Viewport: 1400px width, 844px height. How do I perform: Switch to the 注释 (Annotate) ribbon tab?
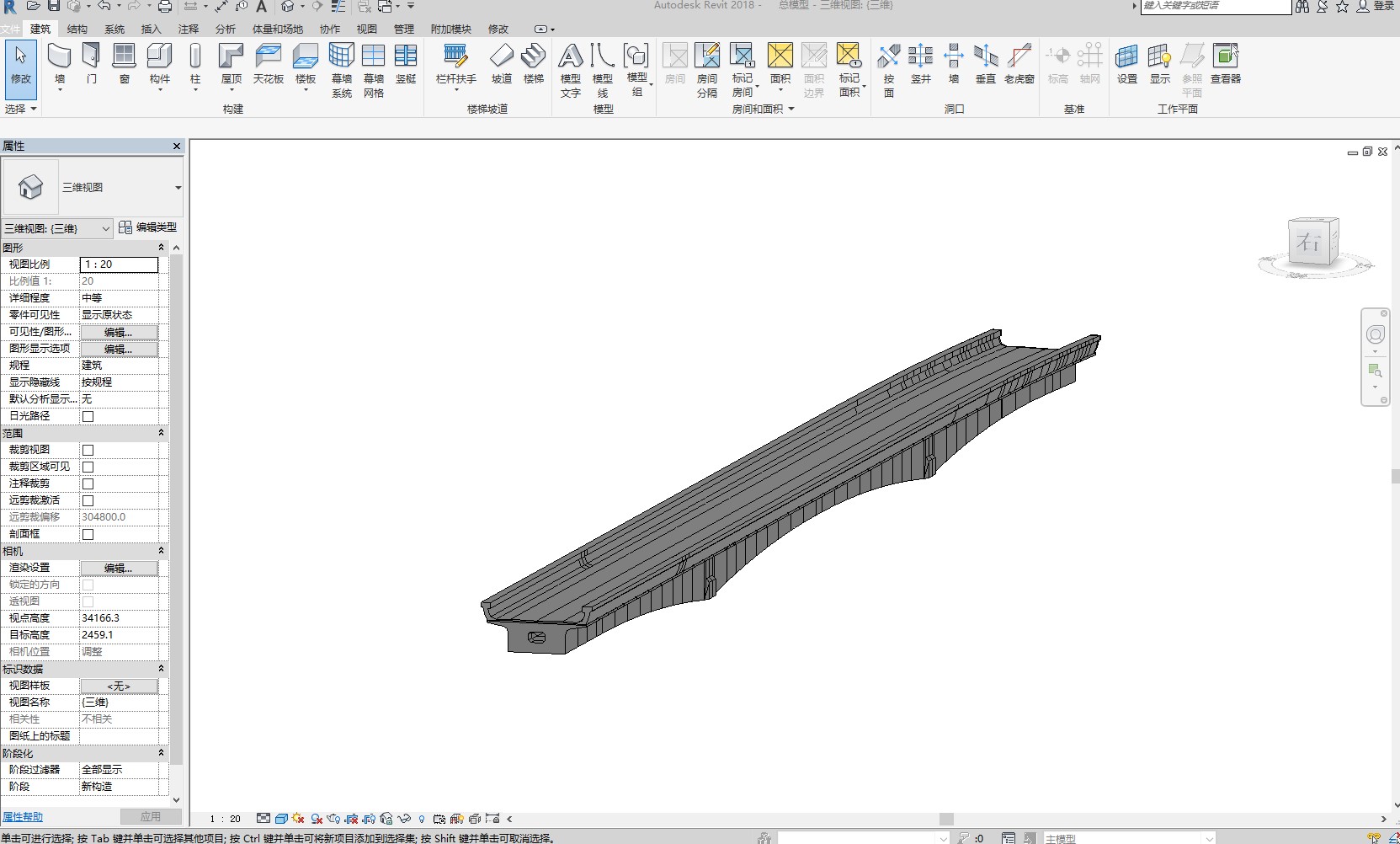[189, 29]
